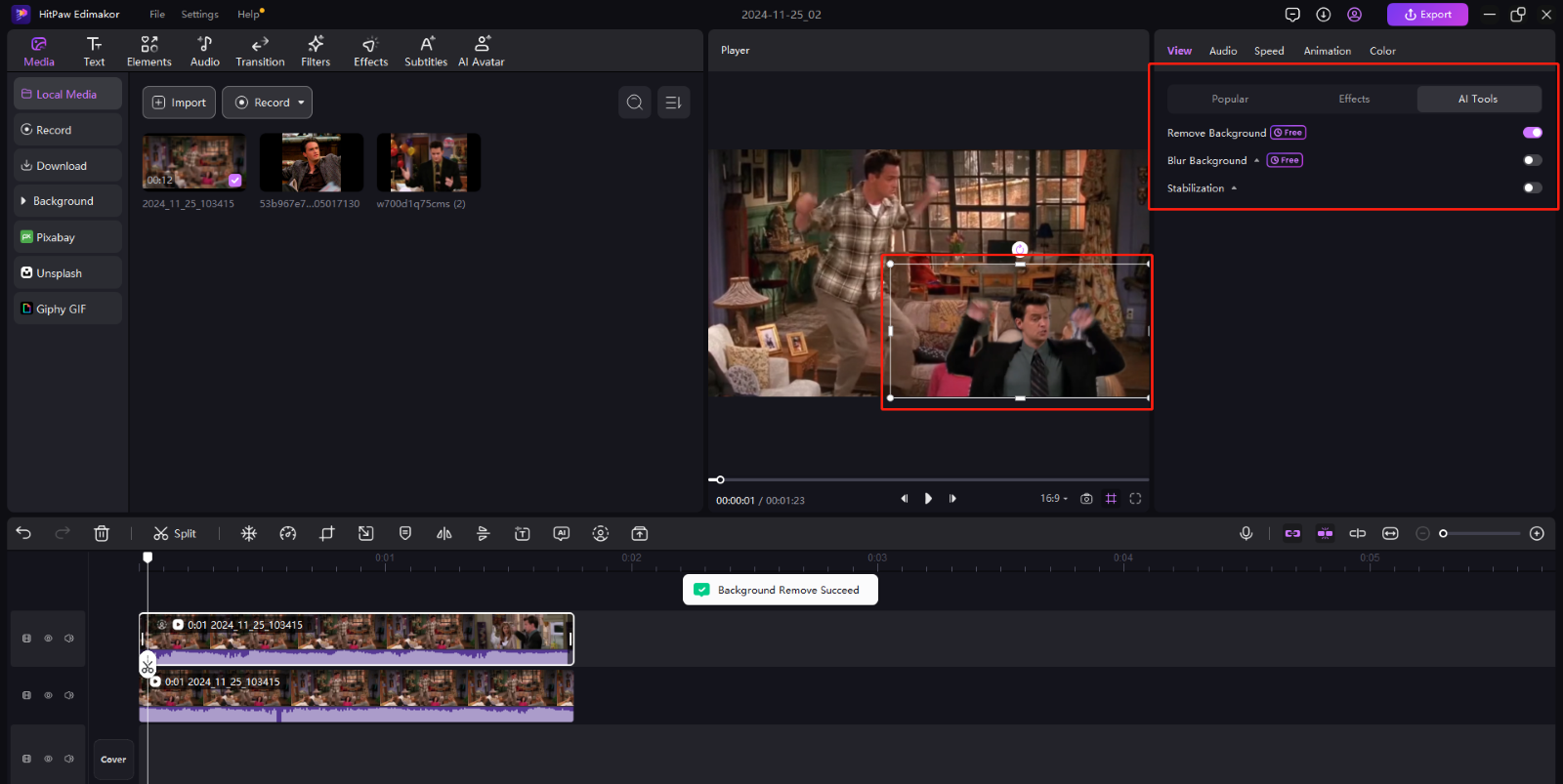This screenshot has height=784, width=1563.
Task: Open the Record dropdown arrow in media panel
Action: pyautogui.click(x=301, y=103)
